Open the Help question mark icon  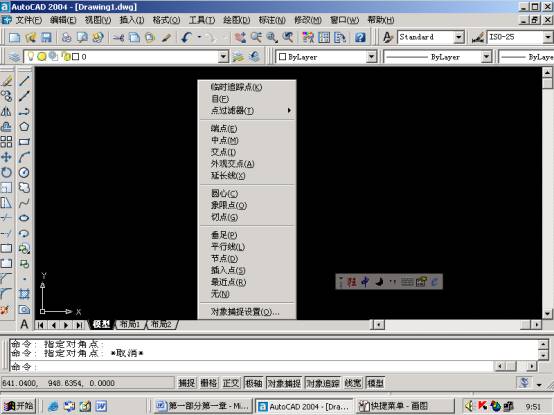point(360,37)
